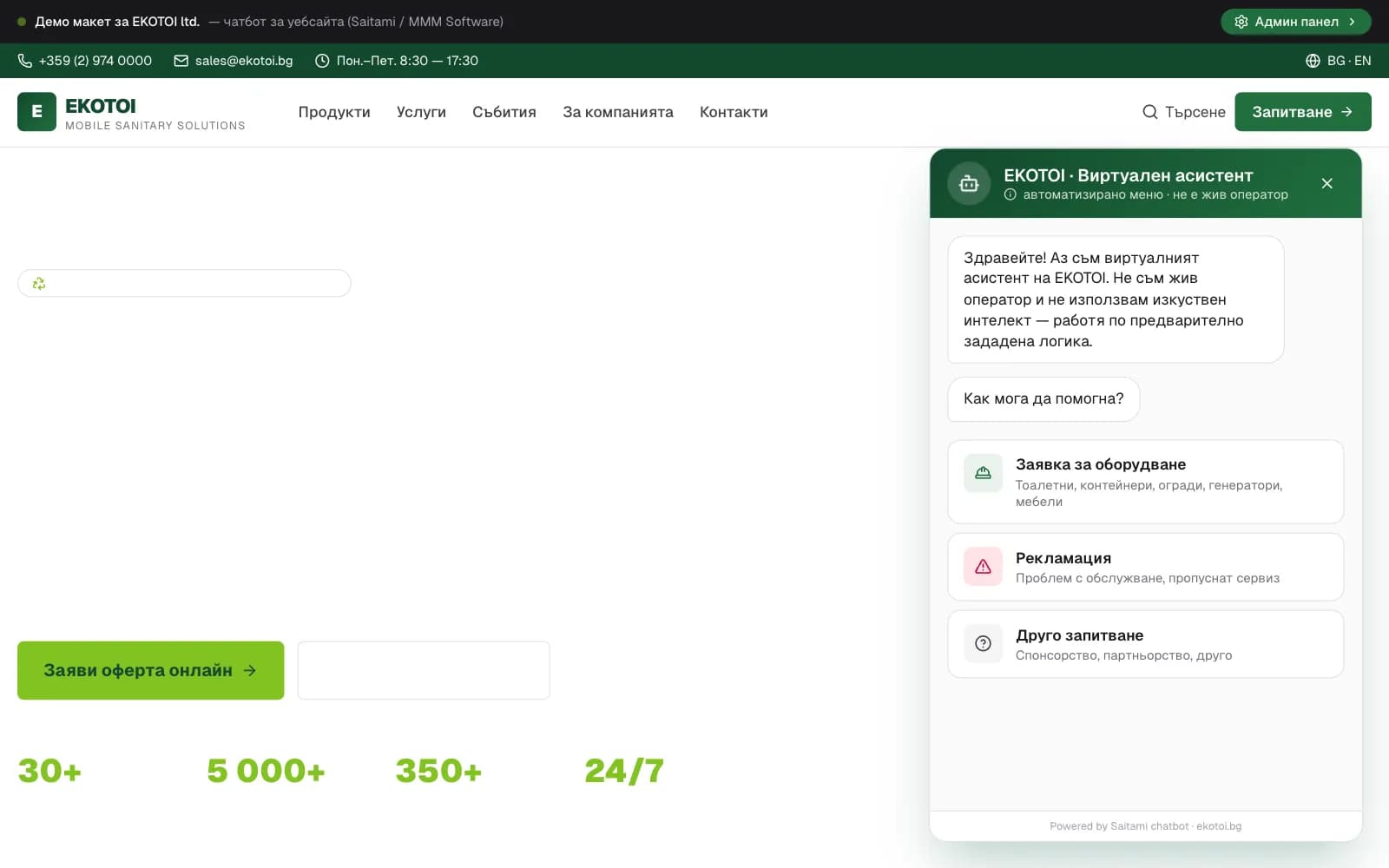Go to the Събития page
Screen dimensions: 1389x868
coord(504,112)
